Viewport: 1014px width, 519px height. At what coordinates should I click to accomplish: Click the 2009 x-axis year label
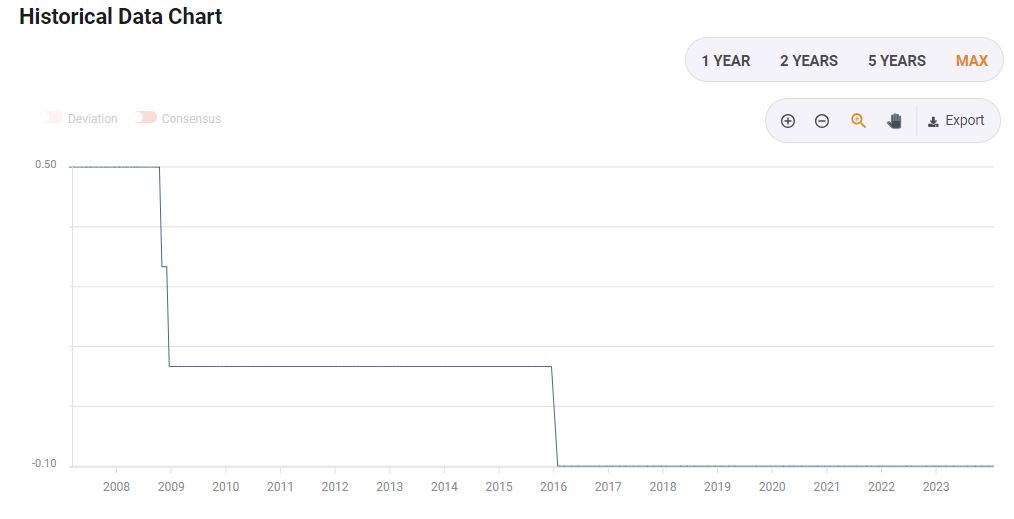(x=171, y=487)
